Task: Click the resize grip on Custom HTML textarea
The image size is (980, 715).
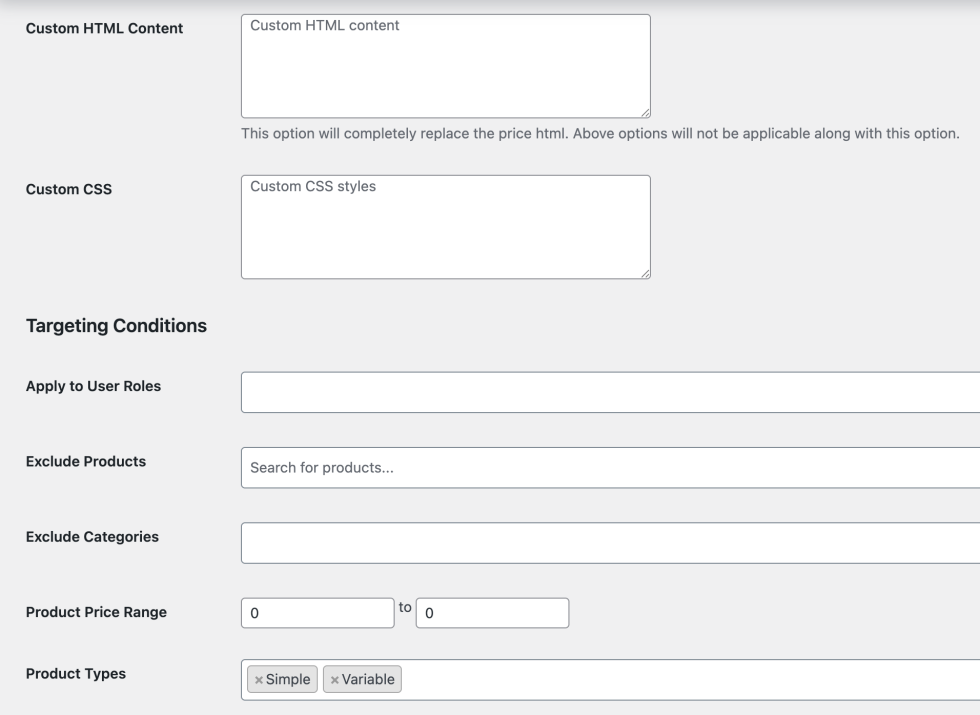Action: point(645,111)
